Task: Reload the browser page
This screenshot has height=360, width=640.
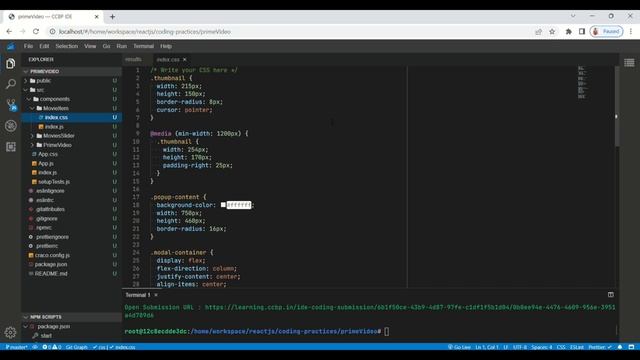Action: pyautogui.click(x=36, y=31)
